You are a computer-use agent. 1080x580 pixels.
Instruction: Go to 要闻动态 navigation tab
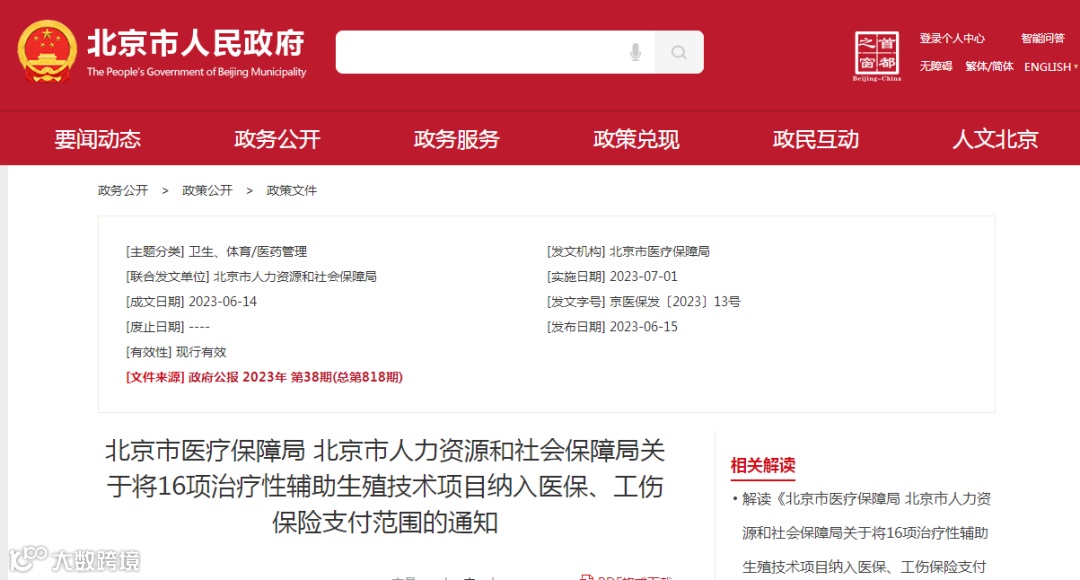click(98, 139)
